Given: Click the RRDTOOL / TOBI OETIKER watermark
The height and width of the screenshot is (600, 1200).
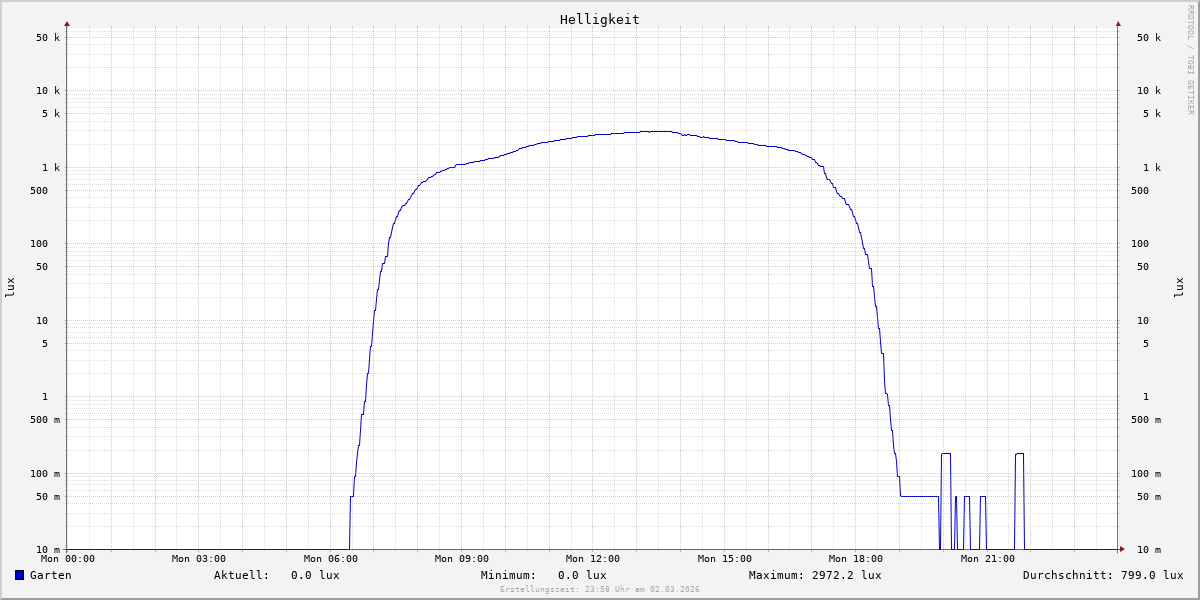Looking at the screenshot, I should 1190,59.
